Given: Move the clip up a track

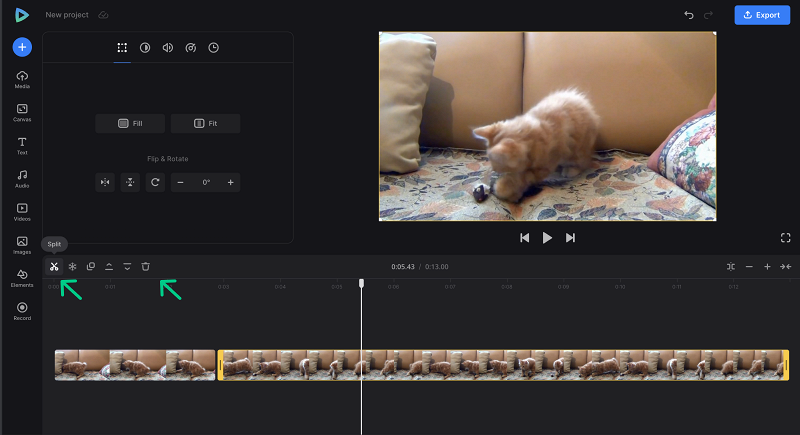Looking at the screenshot, I should coord(109,267).
